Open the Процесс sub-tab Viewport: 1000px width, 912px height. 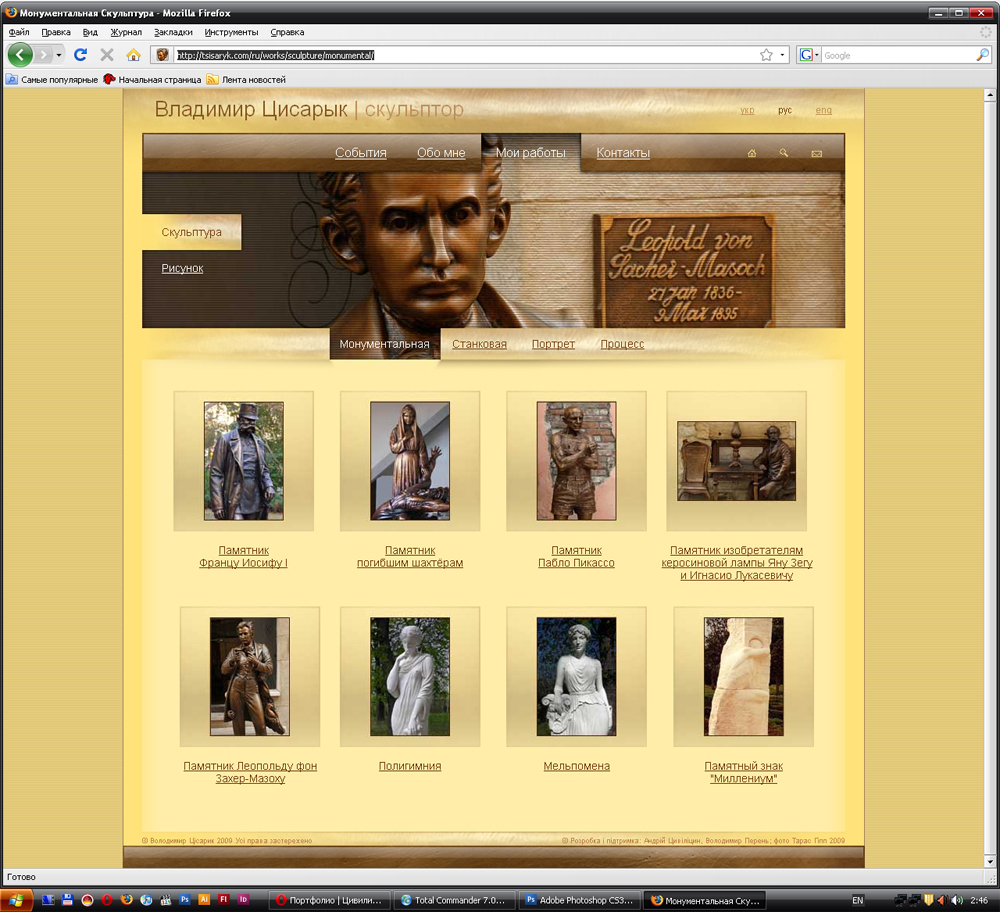click(622, 344)
